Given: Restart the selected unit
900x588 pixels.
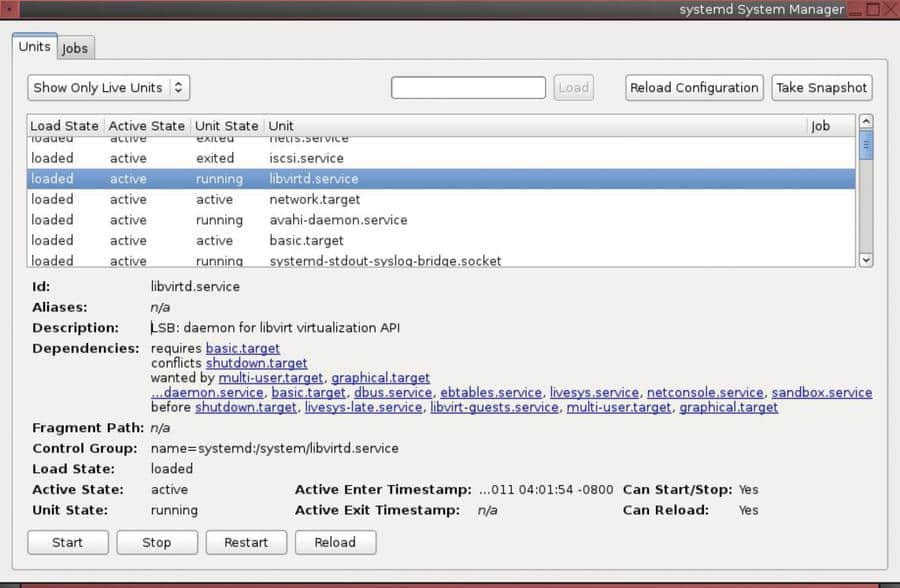Looking at the screenshot, I should pyautogui.click(x=246, y=543).
